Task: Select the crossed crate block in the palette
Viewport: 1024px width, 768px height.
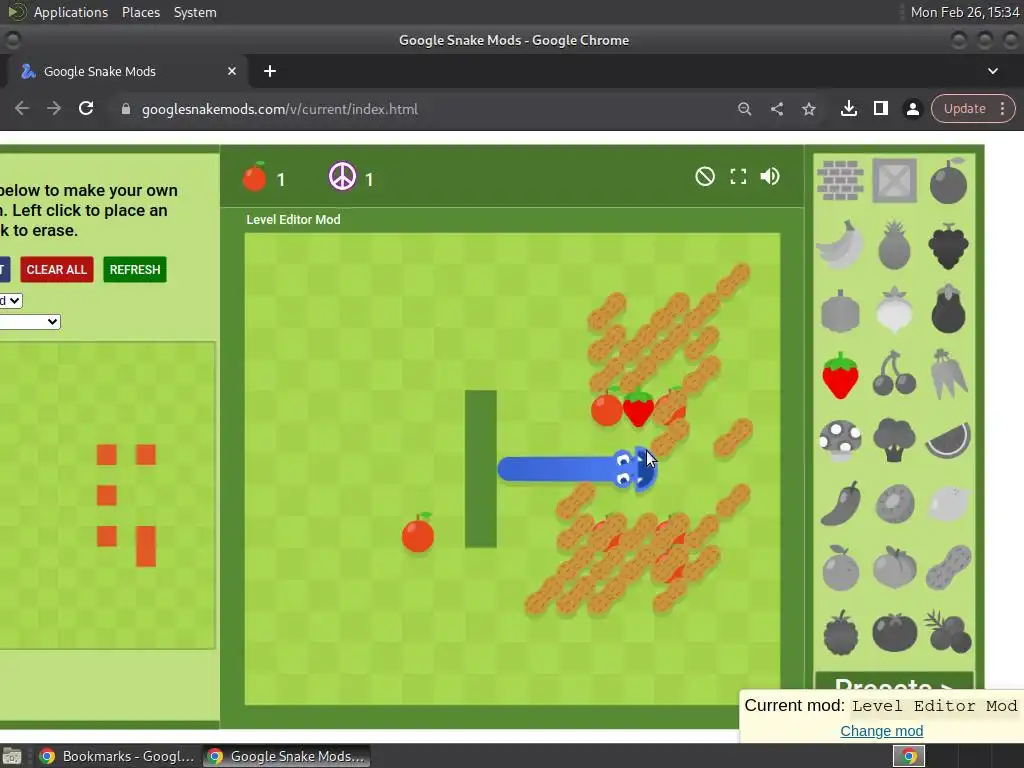Action: 894,180
